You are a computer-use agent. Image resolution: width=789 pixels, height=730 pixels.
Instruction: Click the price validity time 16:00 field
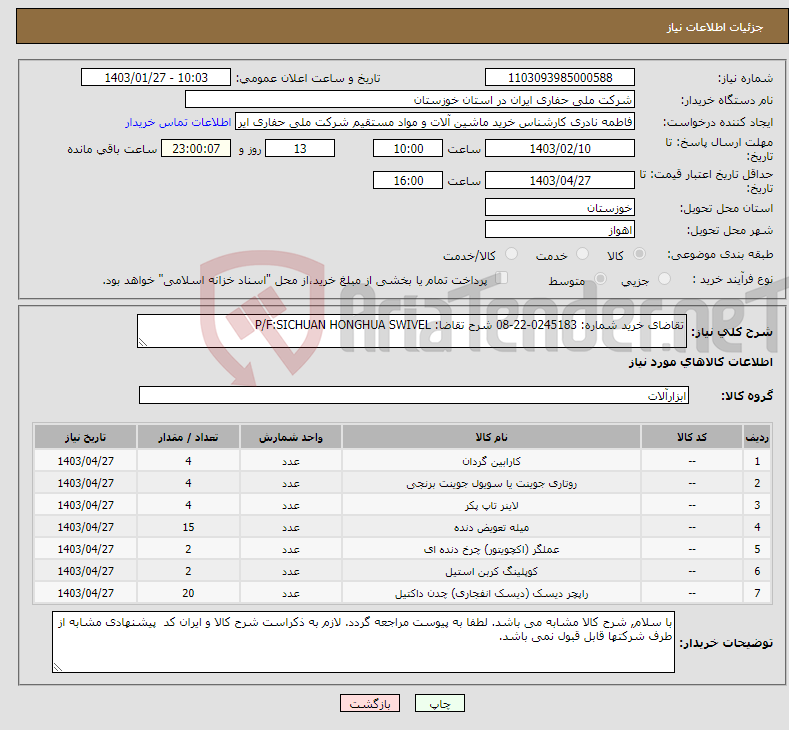pyautogui.click(x=408, y=180)
